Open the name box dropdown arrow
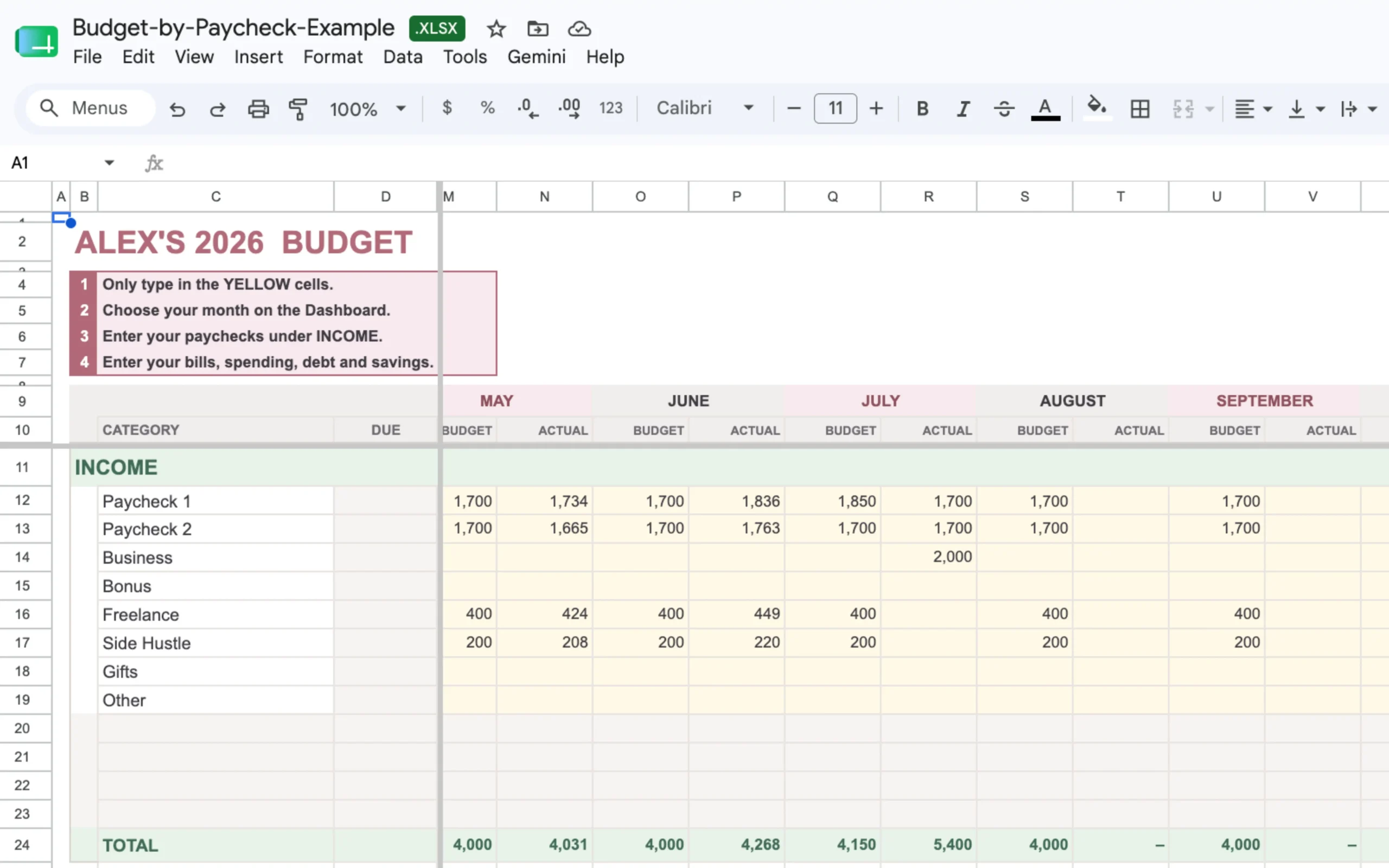The height and width of the screenshot is (868, 1389). tap(109, 163)
